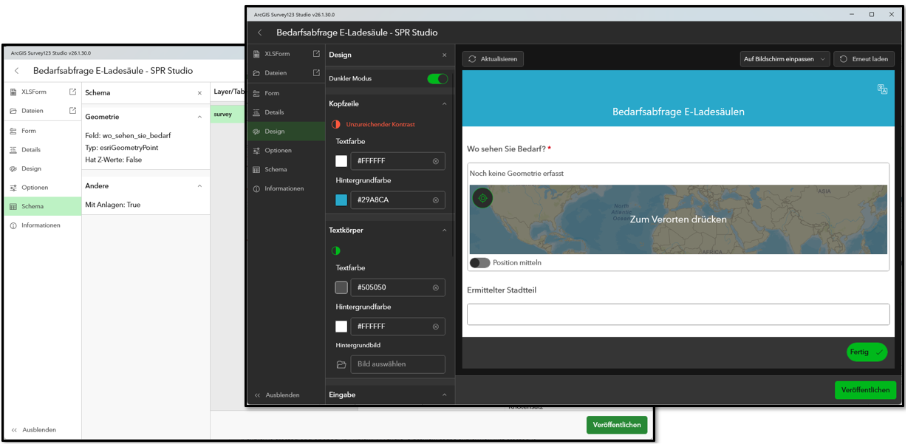Collapse Andere section in Schema panel
Image resolution: width=906 pixels, height=444 pixels.
point(199,186)
